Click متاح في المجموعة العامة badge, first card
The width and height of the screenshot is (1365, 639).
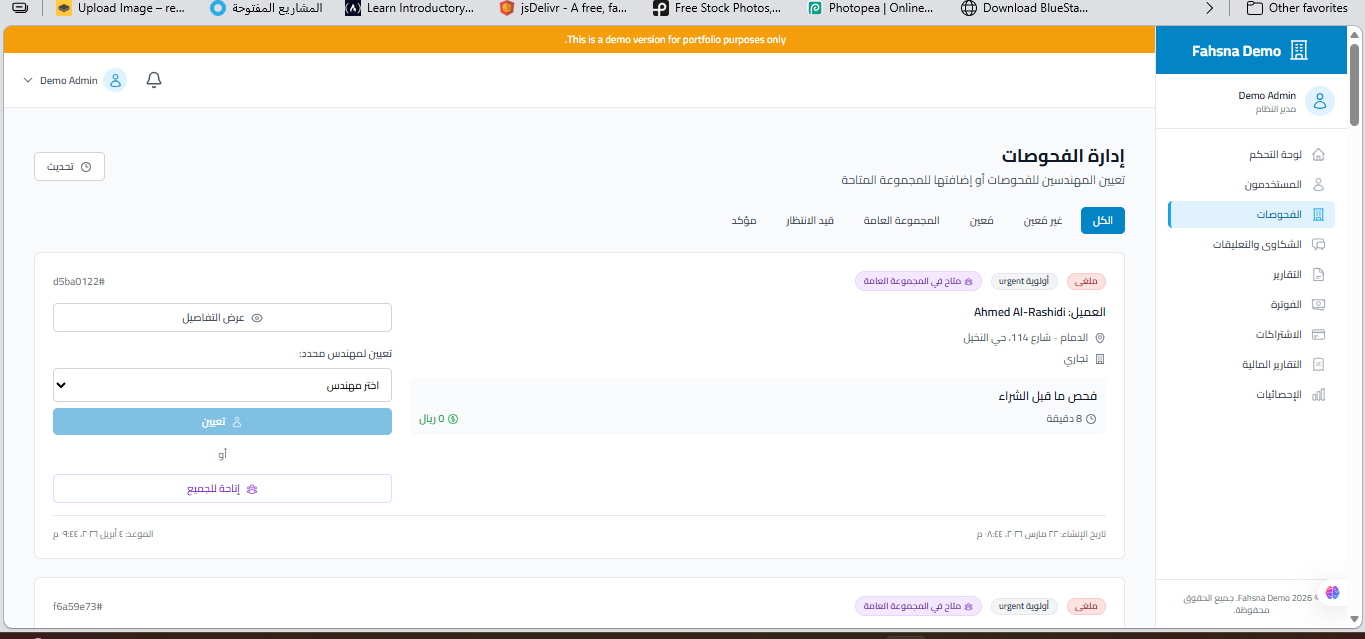tap(919, 281)
